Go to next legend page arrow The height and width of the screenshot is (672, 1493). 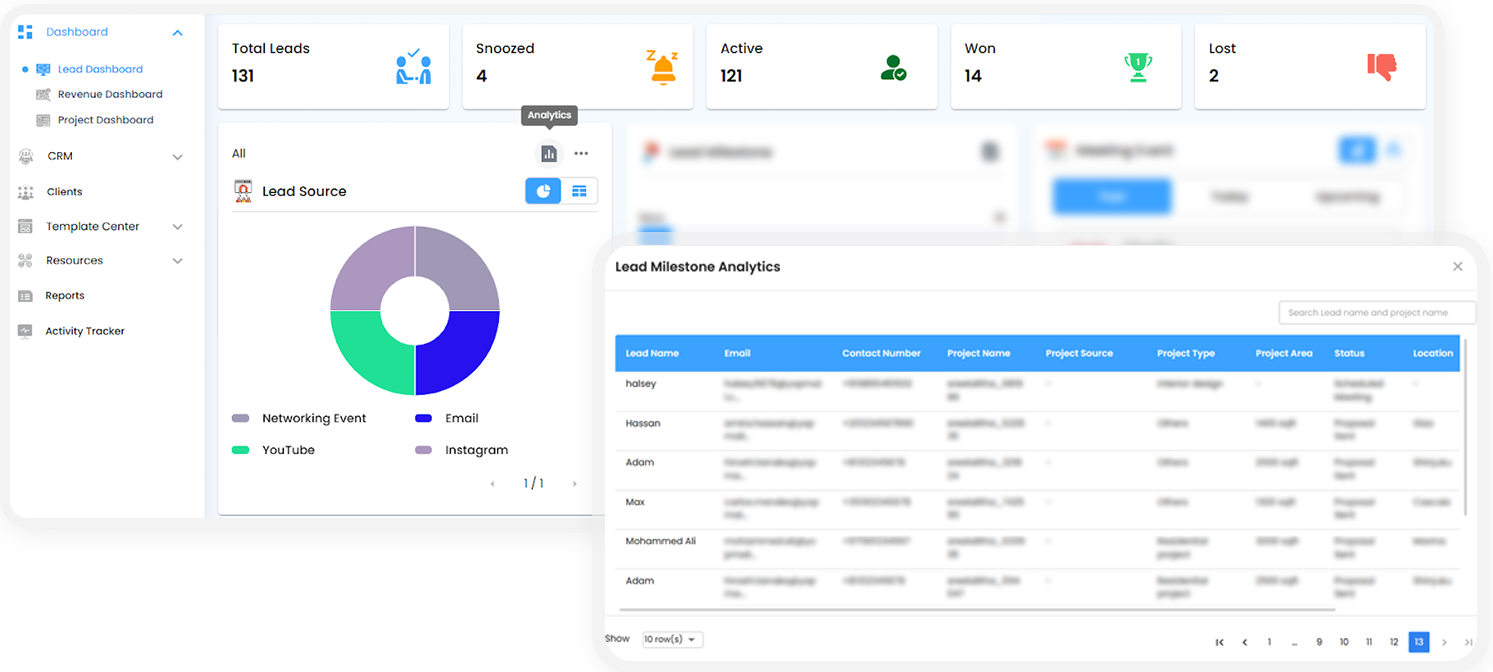tap(574, 484)
